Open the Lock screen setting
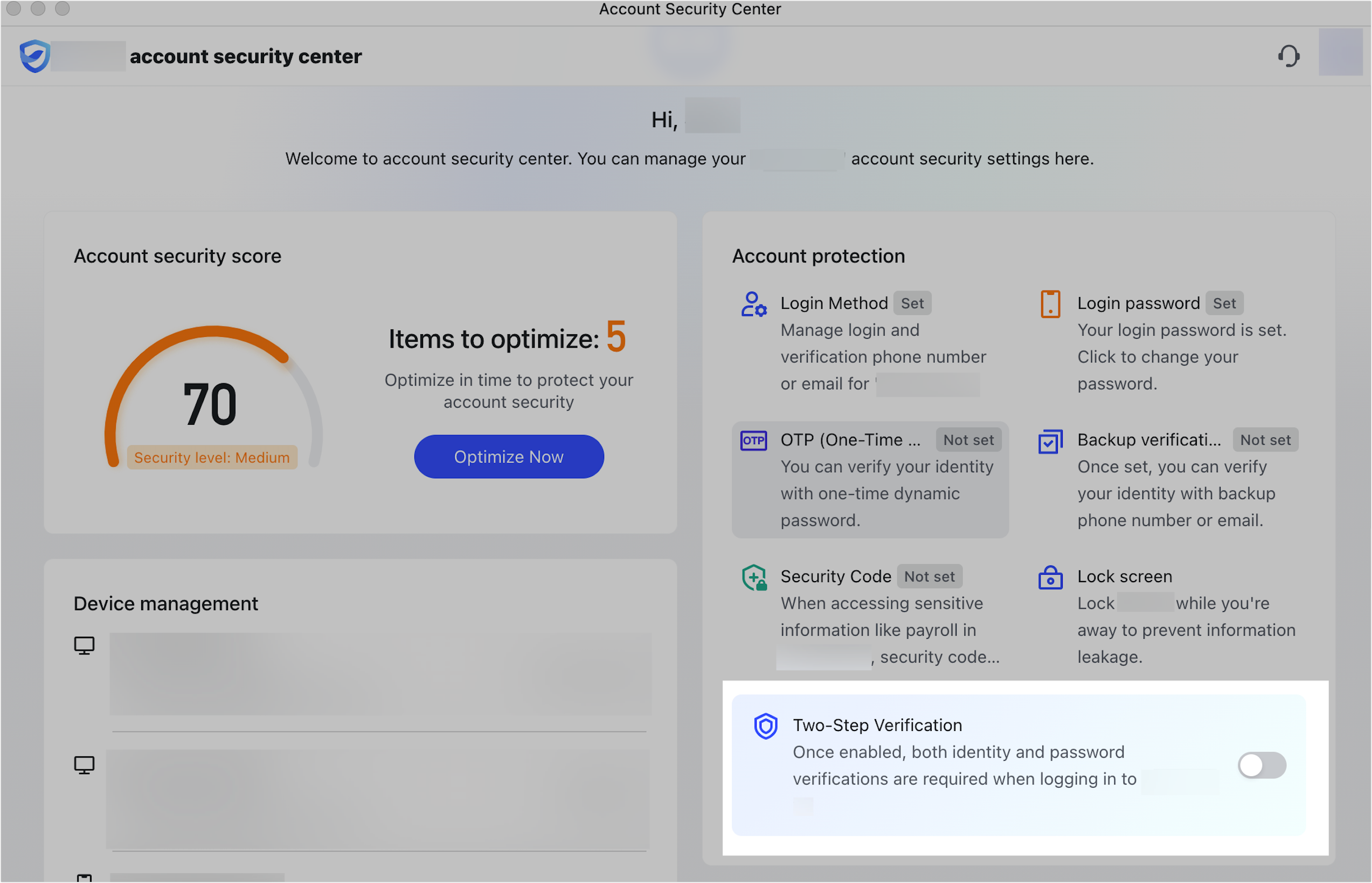 (x=1167, y=616)
